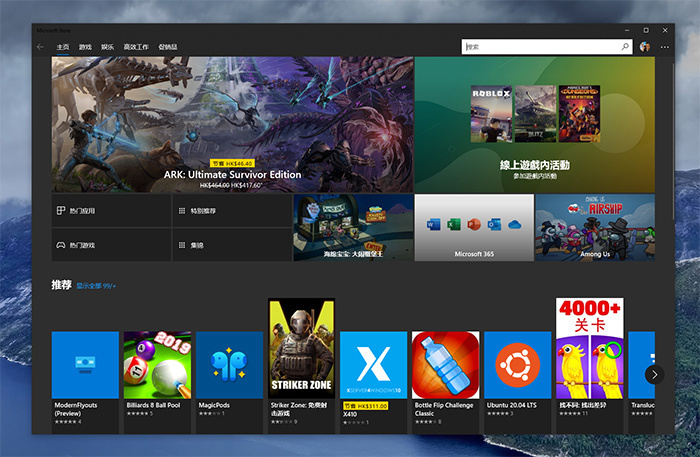Open the 热门应用 top apps tile

[x=111, y=211]
